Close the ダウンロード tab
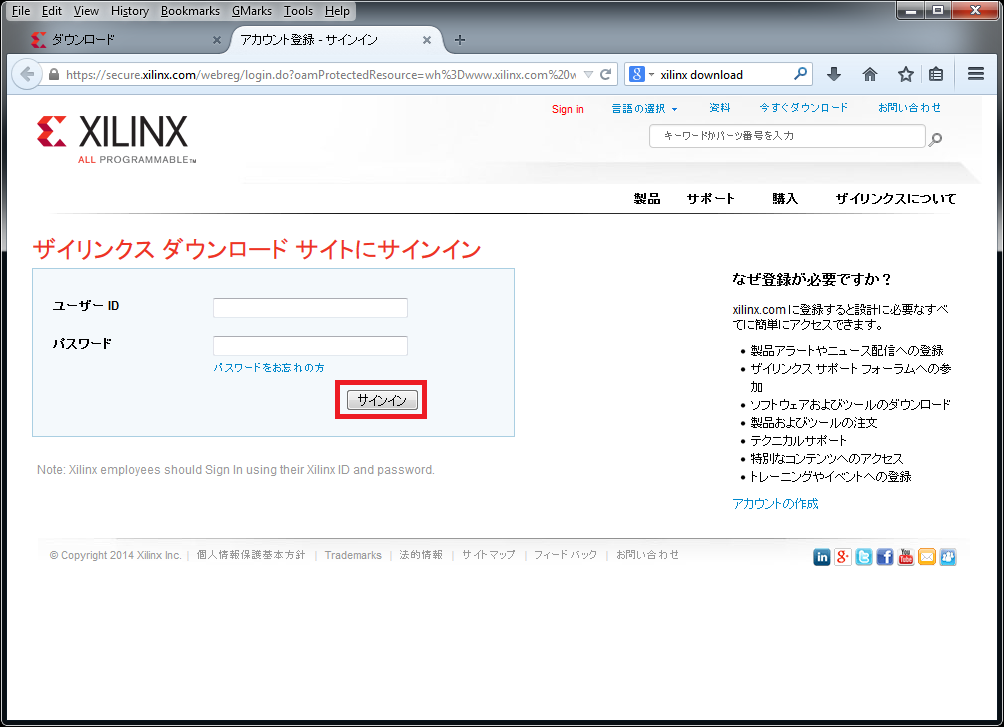The width and height of the screenshot is (1004, 727). point(217,40)
